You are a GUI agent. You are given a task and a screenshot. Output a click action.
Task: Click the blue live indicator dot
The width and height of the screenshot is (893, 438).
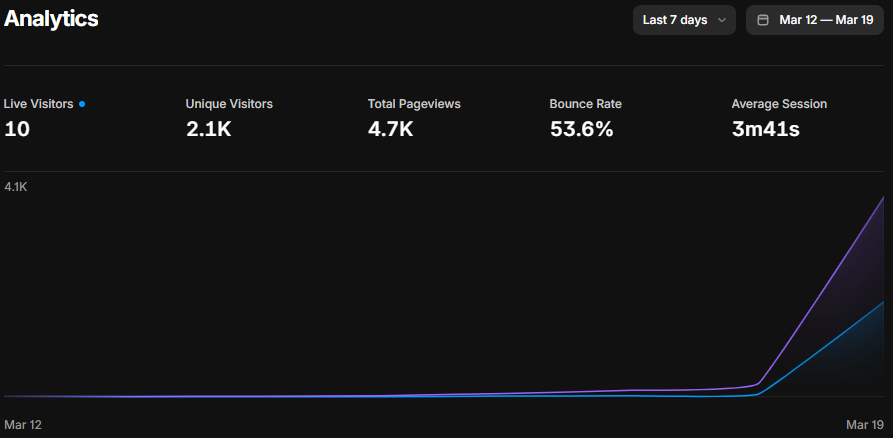tap(82, 104)
